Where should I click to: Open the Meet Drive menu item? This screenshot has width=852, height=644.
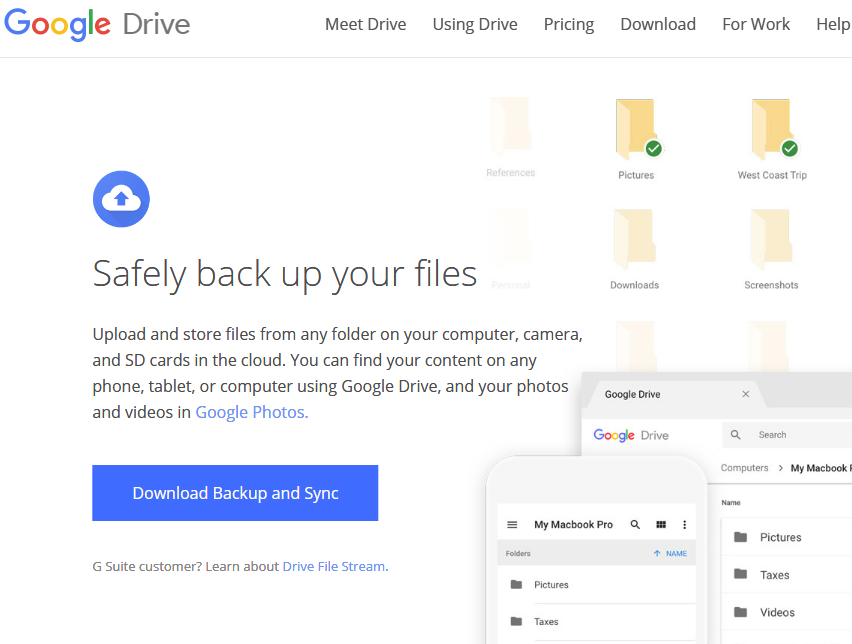(366, 24)
